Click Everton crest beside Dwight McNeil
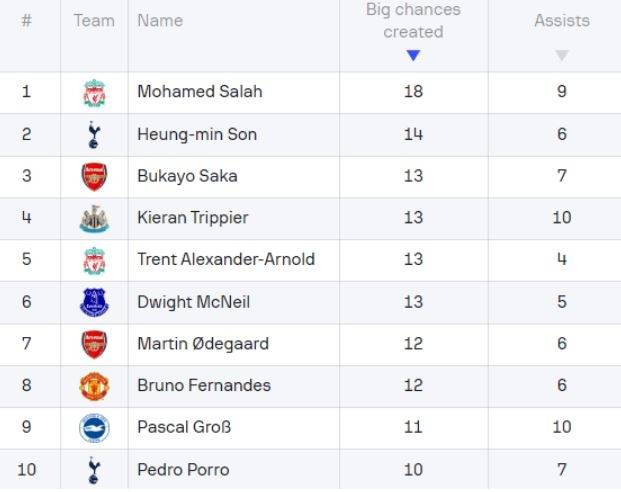Screen dimensions: 621x492 pyautogui.click(x=94, y=302)
